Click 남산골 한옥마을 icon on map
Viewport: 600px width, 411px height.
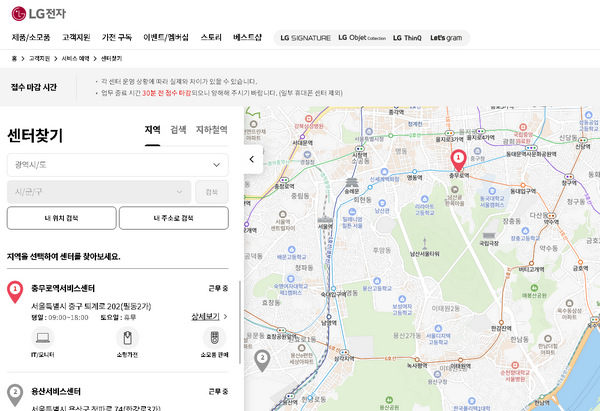point(455,189)
